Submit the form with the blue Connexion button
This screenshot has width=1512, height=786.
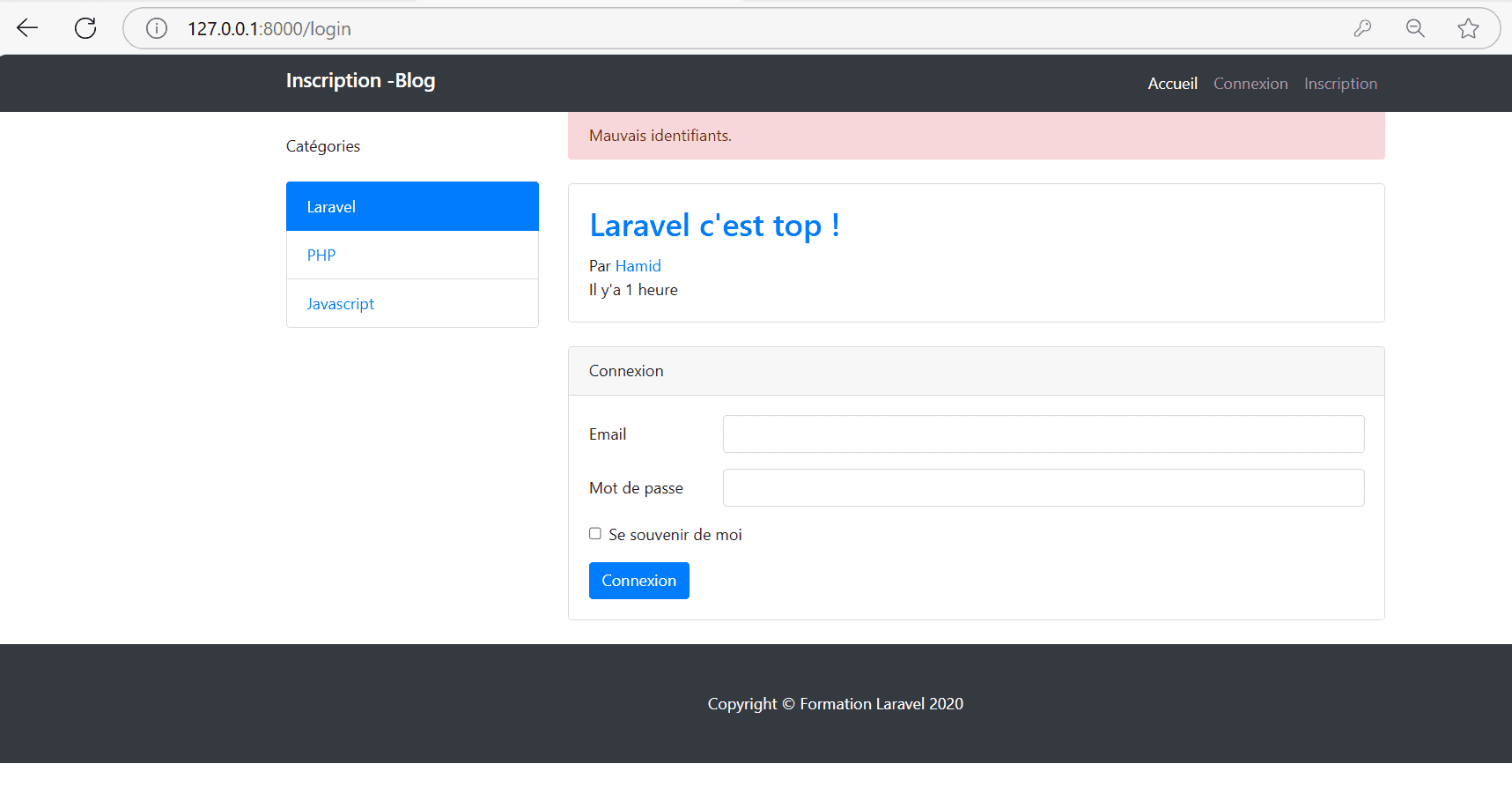click(x=639, y=581)
